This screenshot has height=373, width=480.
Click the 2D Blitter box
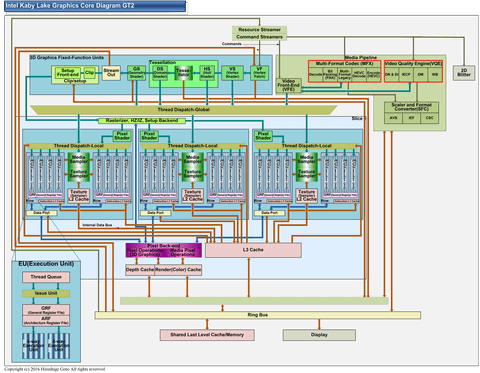coord(464,72)
